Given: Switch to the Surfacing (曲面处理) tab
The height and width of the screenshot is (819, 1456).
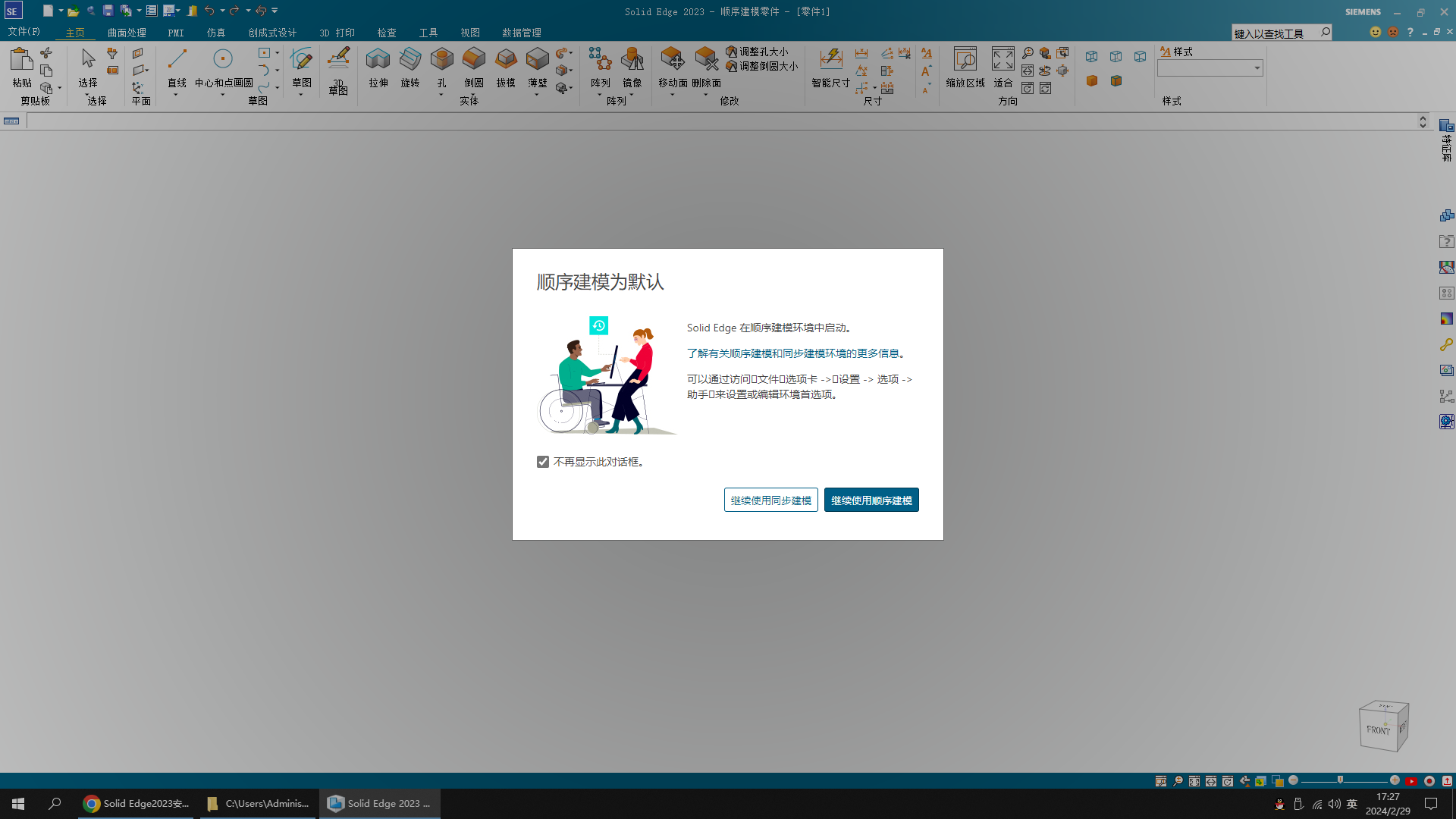Looking at the screenshot, I should 127,33.
